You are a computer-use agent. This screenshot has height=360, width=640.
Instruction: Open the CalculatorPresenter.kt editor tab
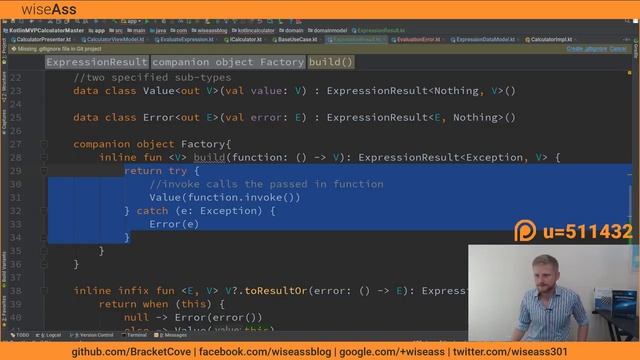coord(41,40)
